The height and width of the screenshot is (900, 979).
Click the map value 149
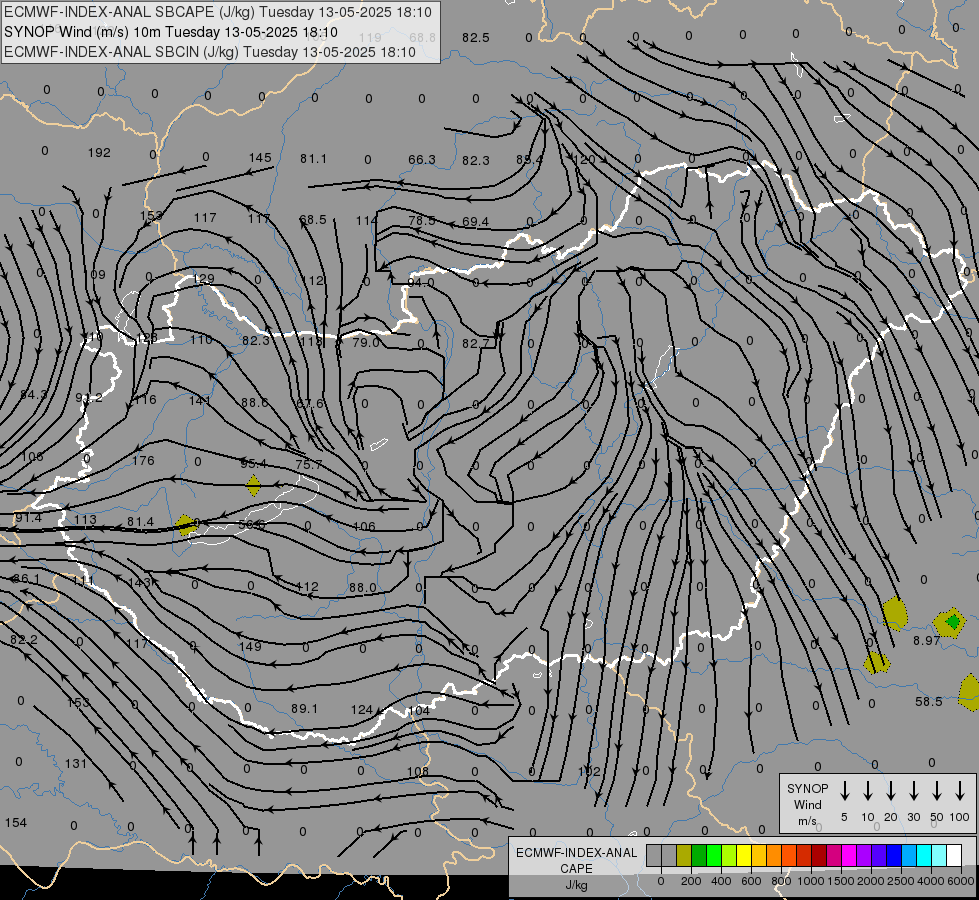tap(250, 646)
